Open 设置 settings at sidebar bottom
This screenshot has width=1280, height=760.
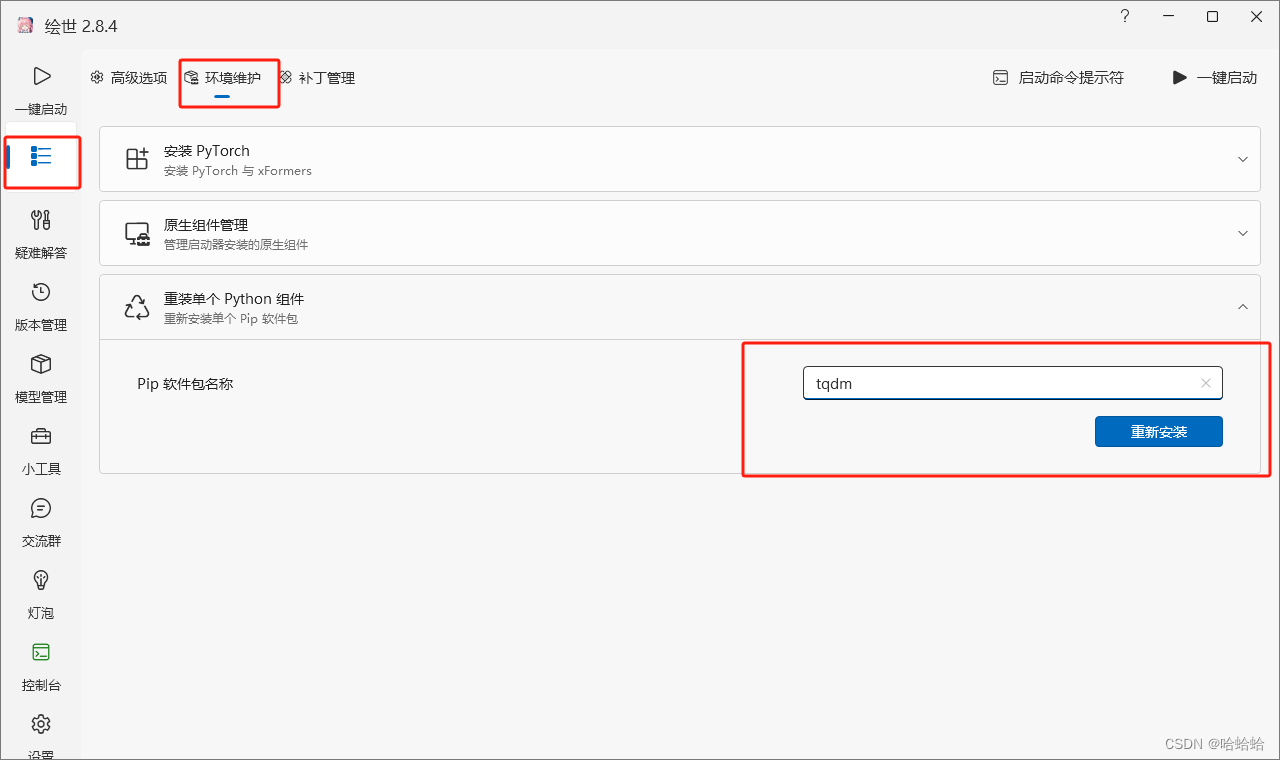point(41,730)
